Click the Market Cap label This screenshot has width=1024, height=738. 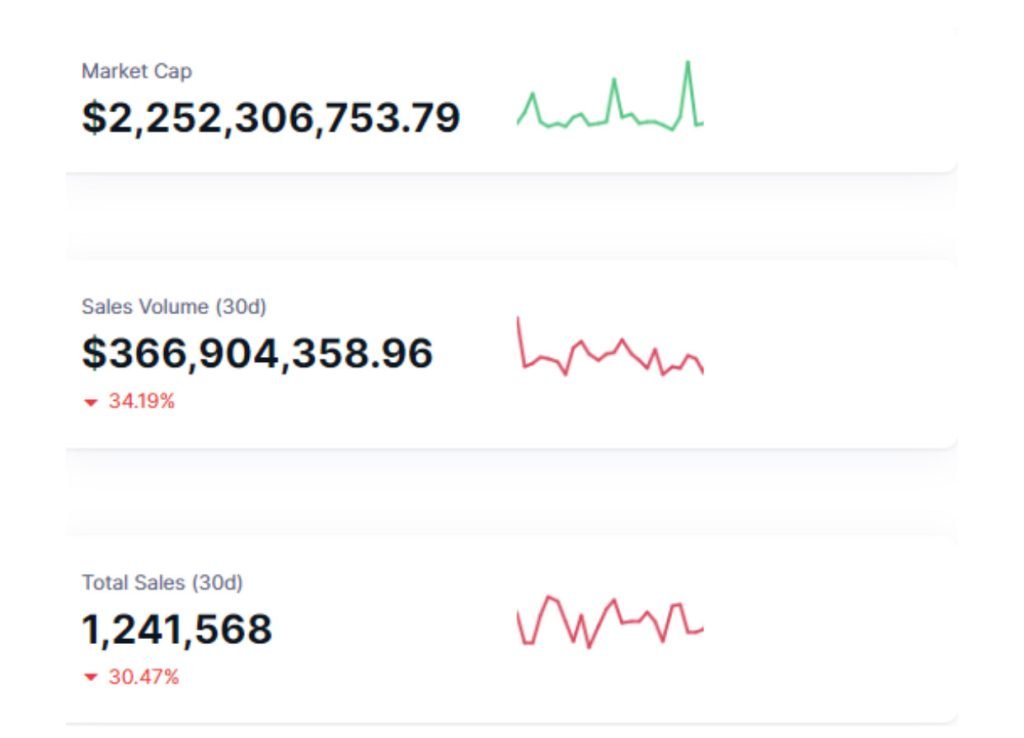coord(136,72)
